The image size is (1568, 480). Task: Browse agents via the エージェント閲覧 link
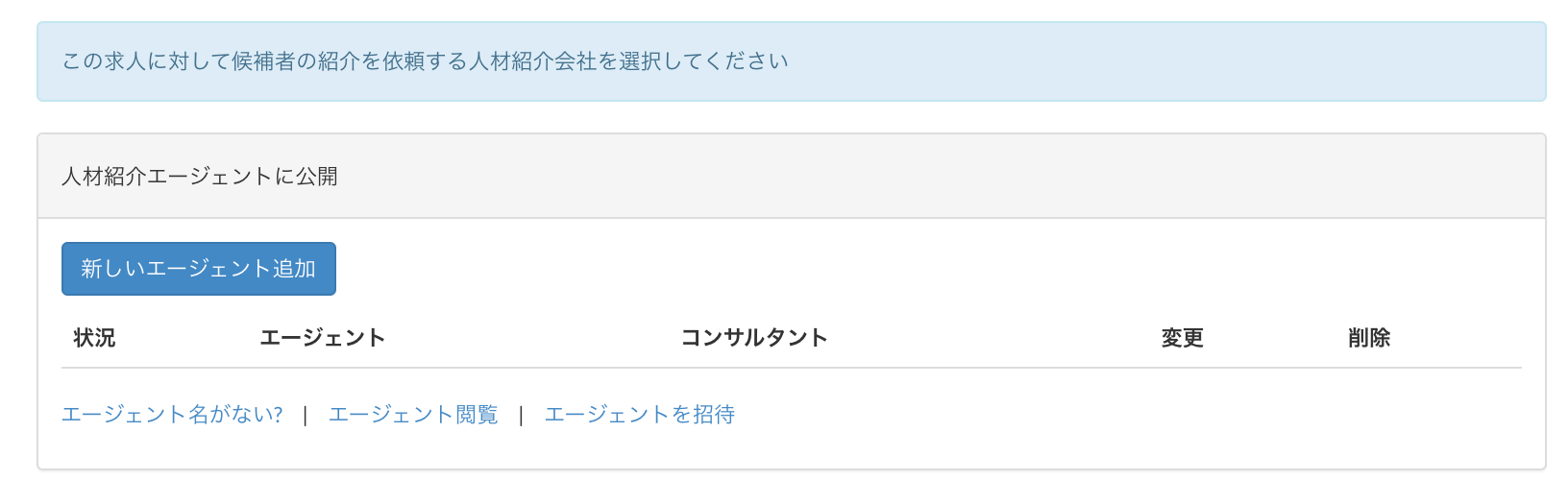point(413,415)
